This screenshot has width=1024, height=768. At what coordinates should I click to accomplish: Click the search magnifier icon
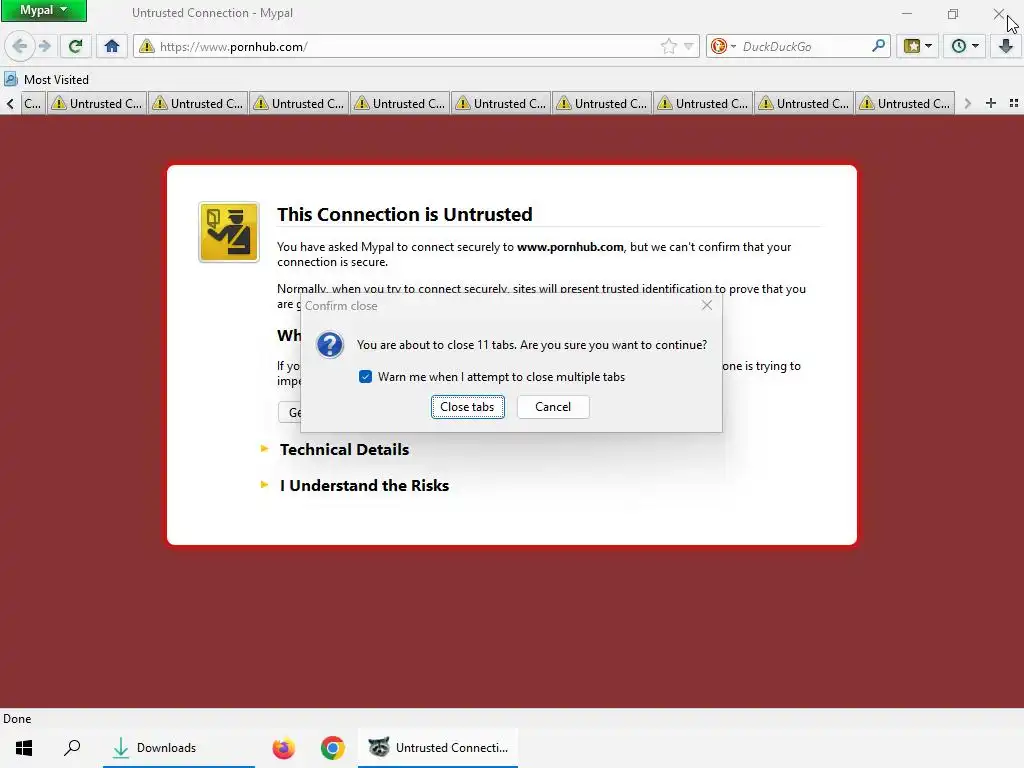click(x=878, y=46)
